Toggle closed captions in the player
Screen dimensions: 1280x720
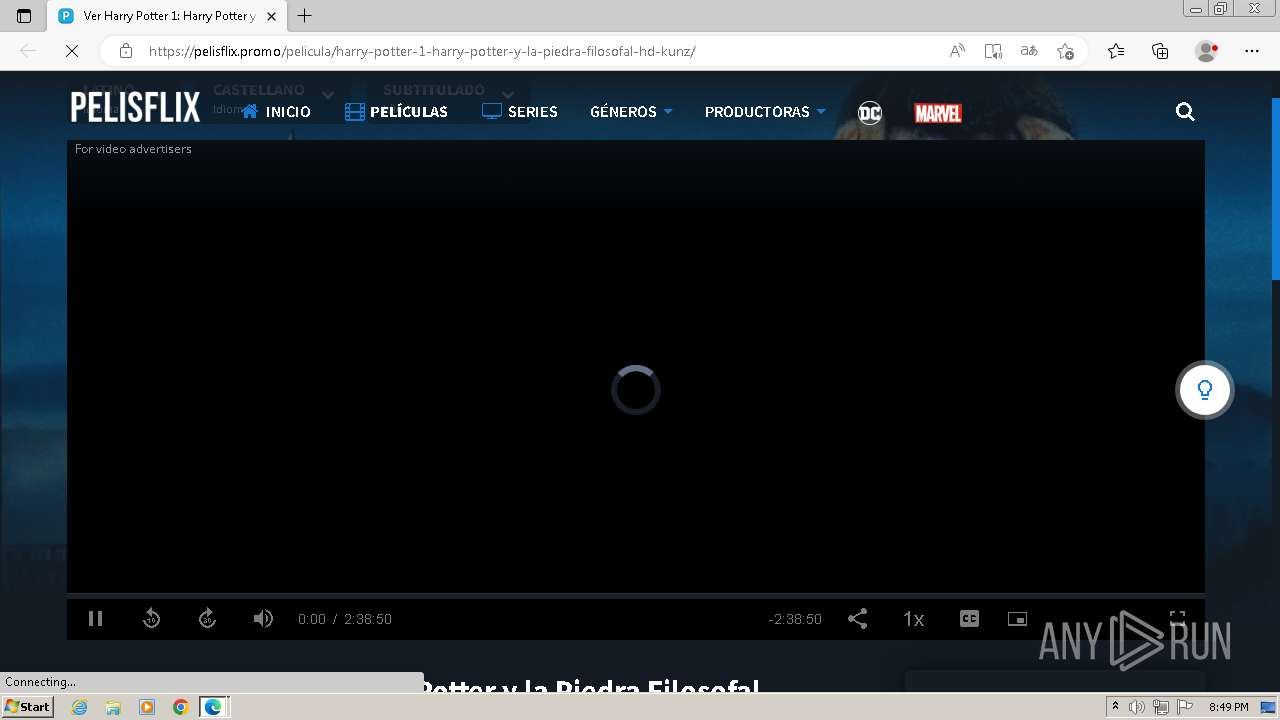coord(969,619)
